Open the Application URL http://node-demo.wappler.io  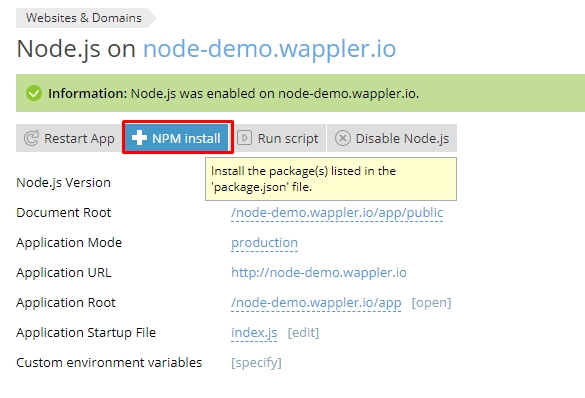(x=319, y=273)
